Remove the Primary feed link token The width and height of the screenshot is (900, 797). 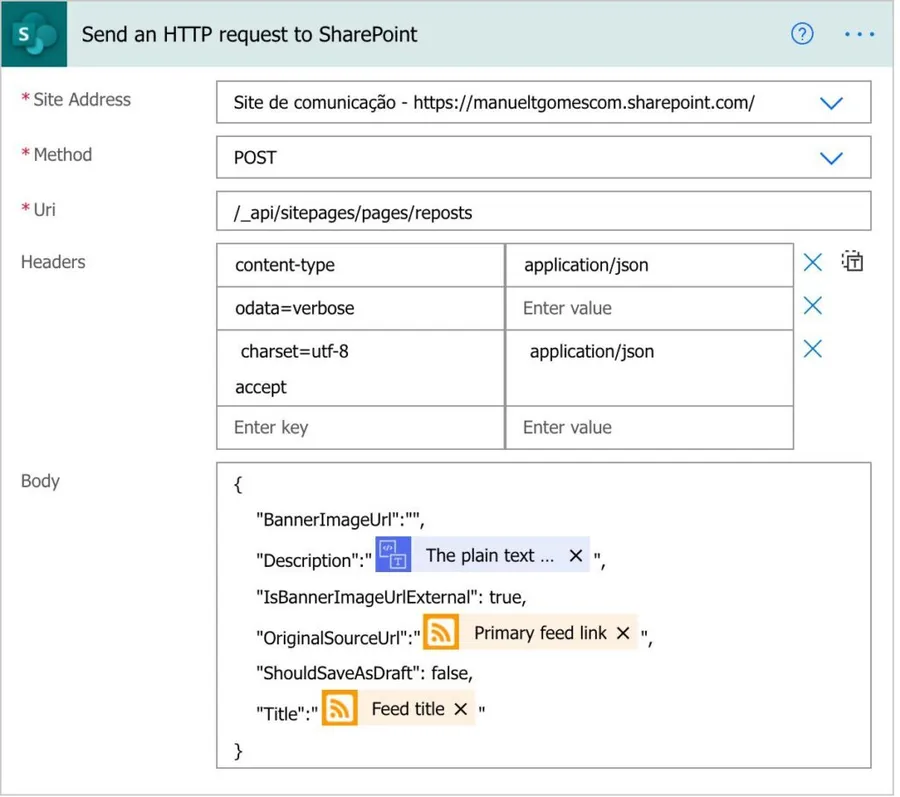point(623,633)
